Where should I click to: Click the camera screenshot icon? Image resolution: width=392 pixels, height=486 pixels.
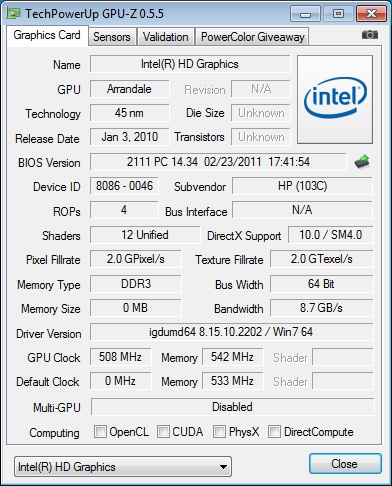(370, 34)
